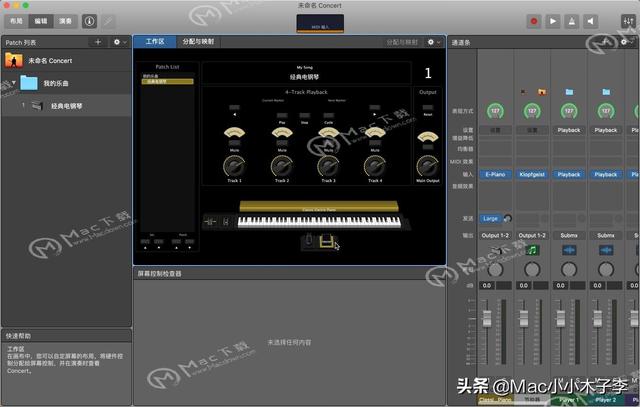Click the green music note icon on the Klopfgeist strip

pos(532,250)
